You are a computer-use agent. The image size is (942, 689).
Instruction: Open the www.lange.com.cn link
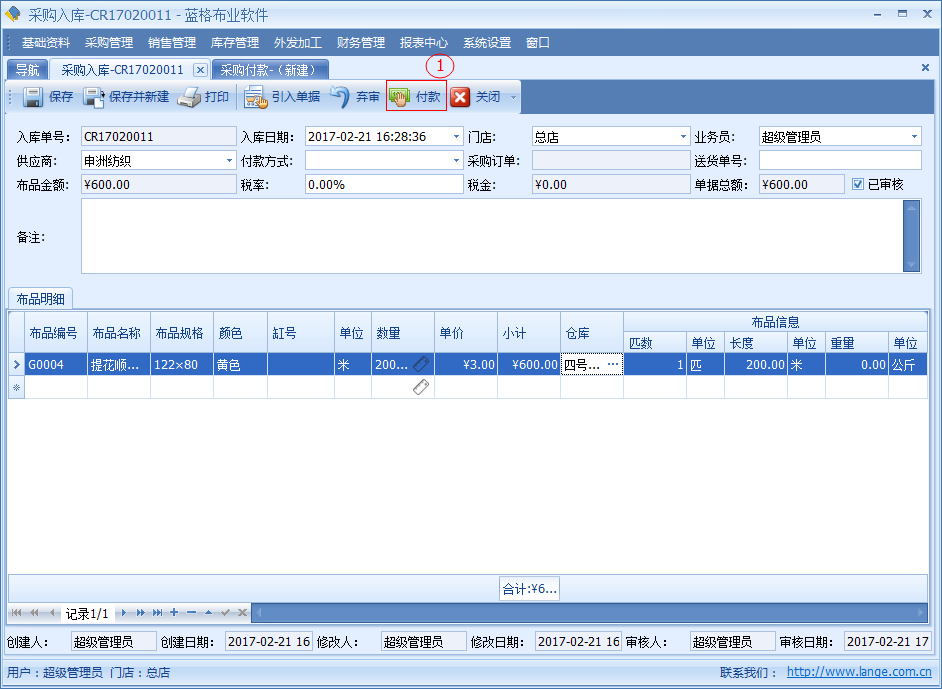tap(859, 673)
